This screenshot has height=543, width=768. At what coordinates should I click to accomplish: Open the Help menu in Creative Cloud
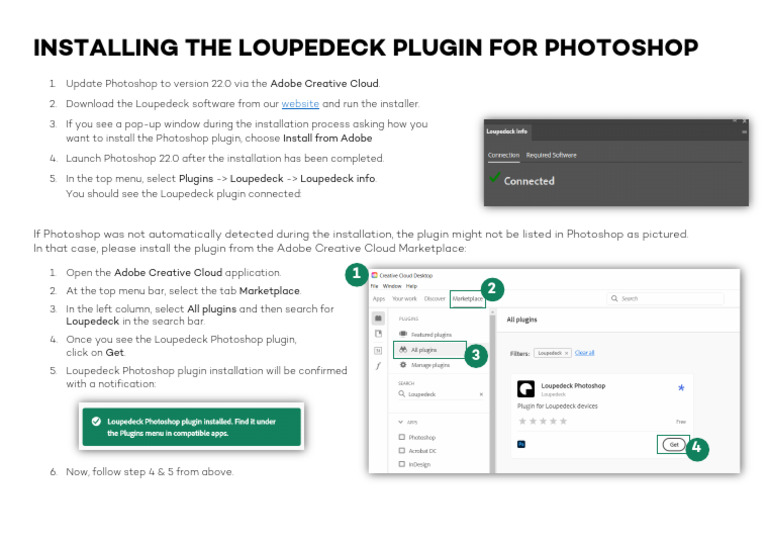click(x=411, y=286)
